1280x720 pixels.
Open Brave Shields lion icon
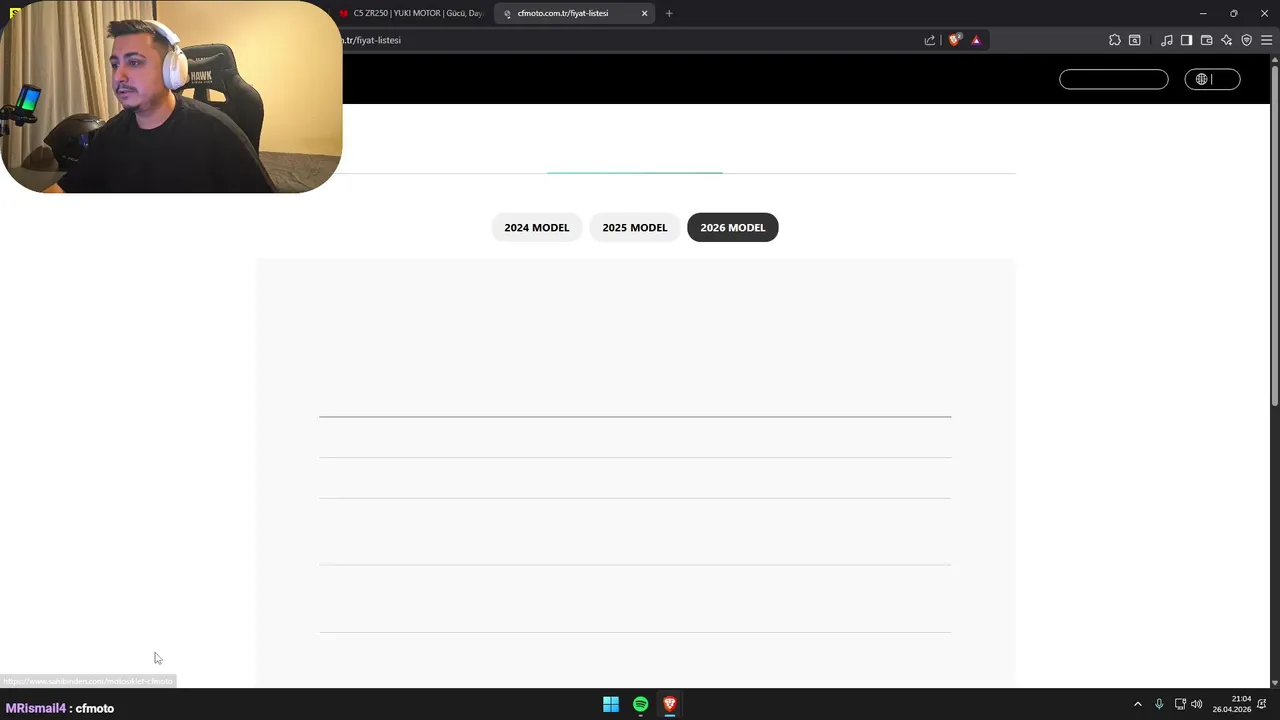pyautogui.click(x=955, y=40)
